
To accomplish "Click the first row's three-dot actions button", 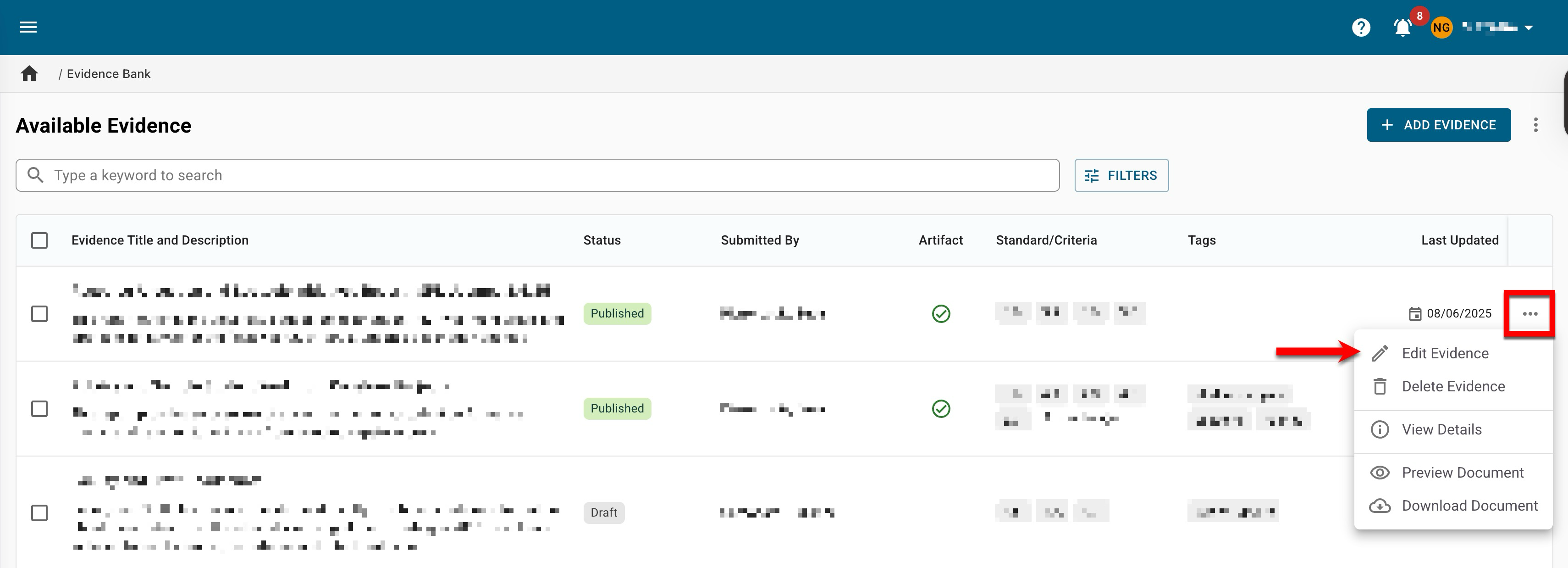I will [1529, 313].
